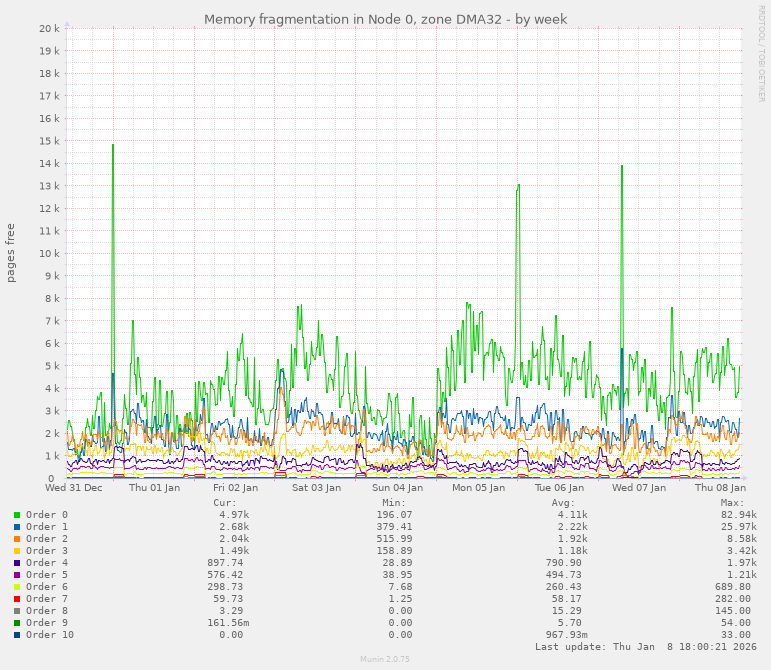Click the 'Order 8' legend label
Screen dimensions: 771x670
[x=47, y=611]
